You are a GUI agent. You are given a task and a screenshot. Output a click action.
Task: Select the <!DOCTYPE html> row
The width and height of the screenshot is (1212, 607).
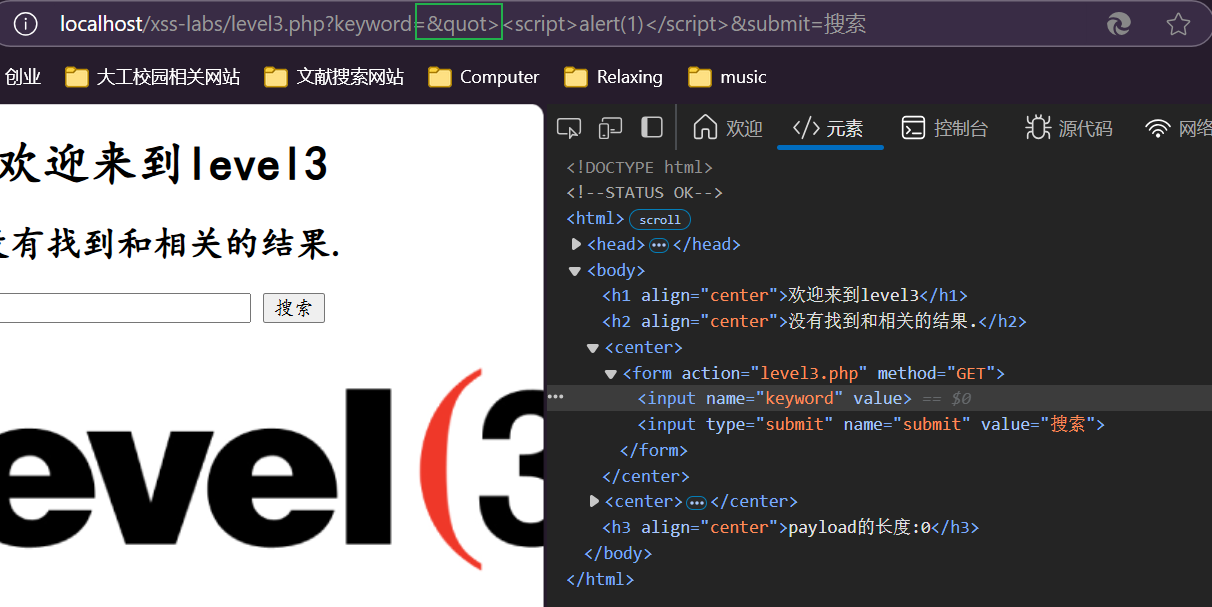coord(640,167)
